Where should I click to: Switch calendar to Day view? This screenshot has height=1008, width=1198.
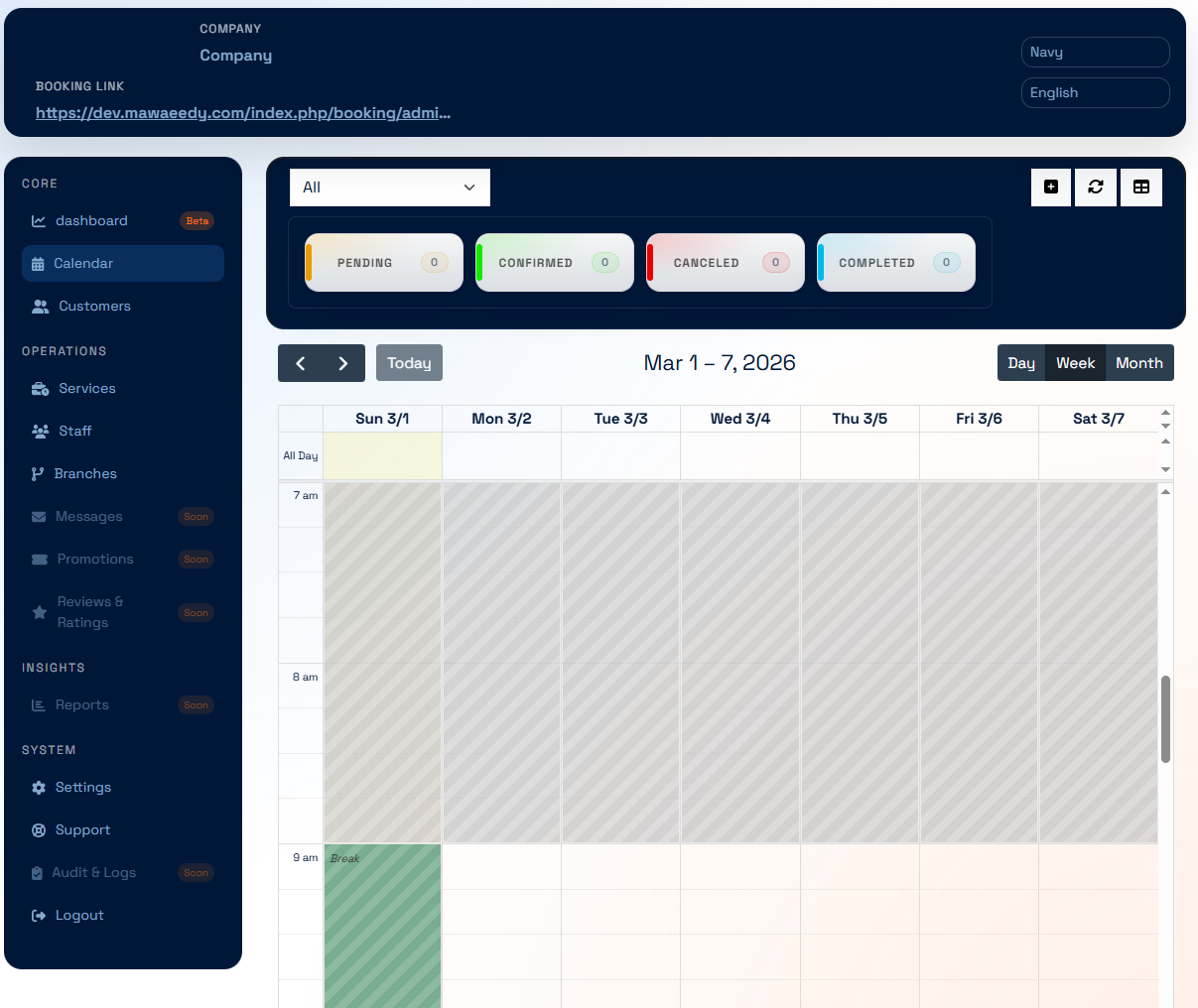tap(1021, 363)
